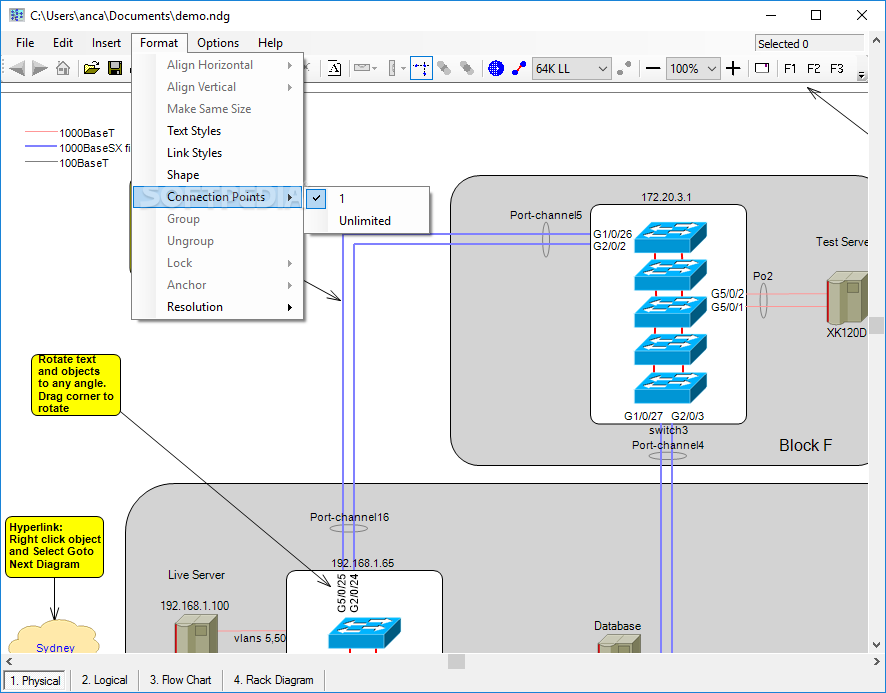886x693 pixels.
Task: Choose Link Styles from Format menu
Action: tap(218, 153)
